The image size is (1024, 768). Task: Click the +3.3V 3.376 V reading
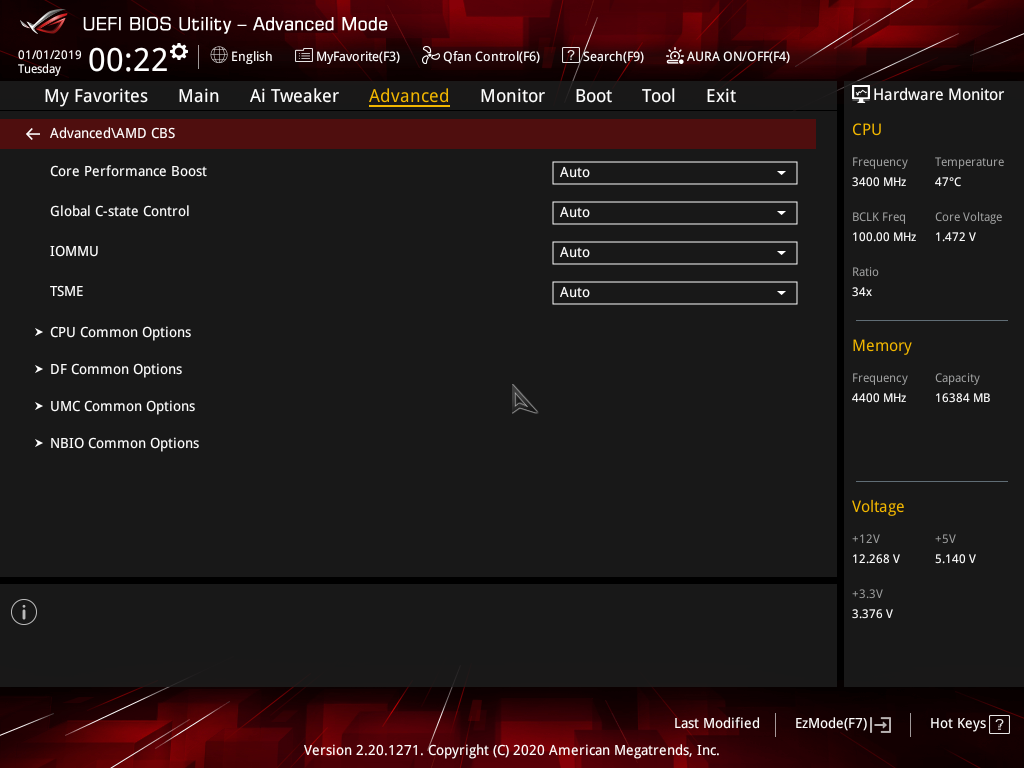872,614
